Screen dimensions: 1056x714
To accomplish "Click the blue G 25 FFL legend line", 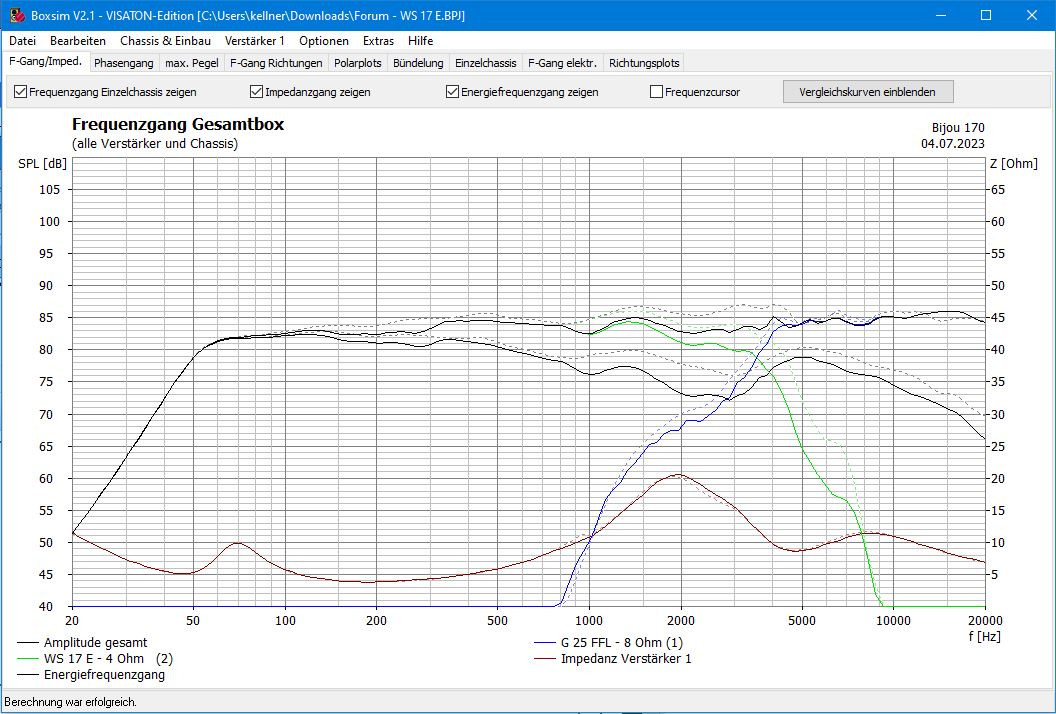I will [x=545, y=643].
